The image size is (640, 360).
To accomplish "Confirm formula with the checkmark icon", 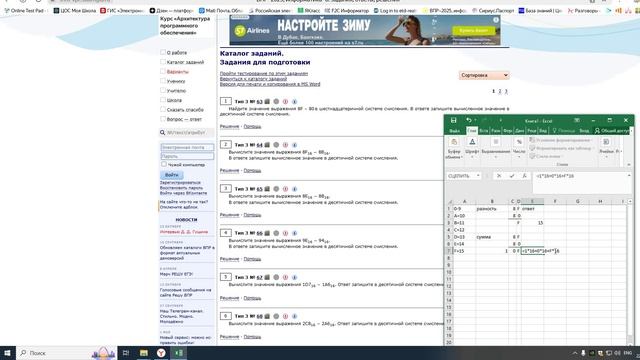I will (512, 176).
